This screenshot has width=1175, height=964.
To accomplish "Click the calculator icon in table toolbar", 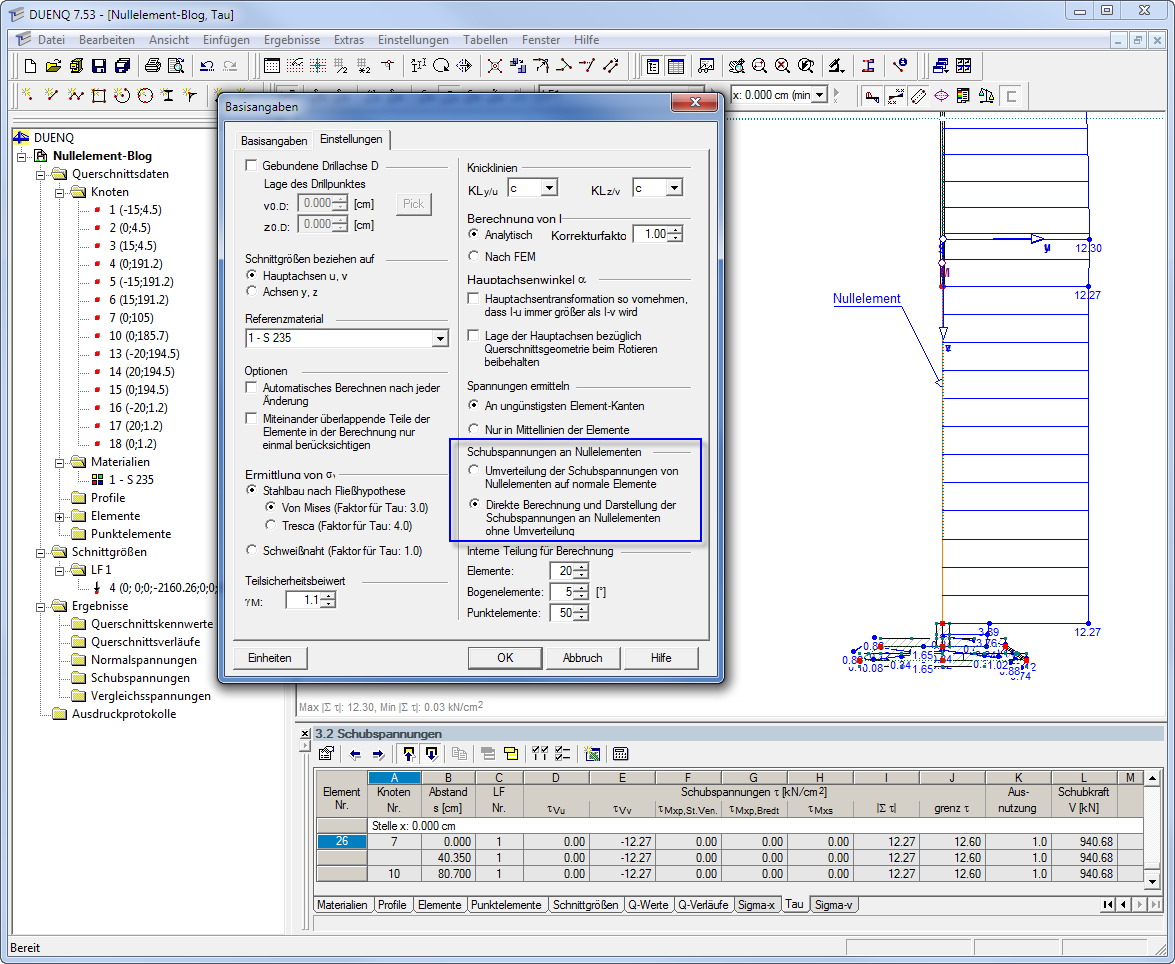I will 620,754.
